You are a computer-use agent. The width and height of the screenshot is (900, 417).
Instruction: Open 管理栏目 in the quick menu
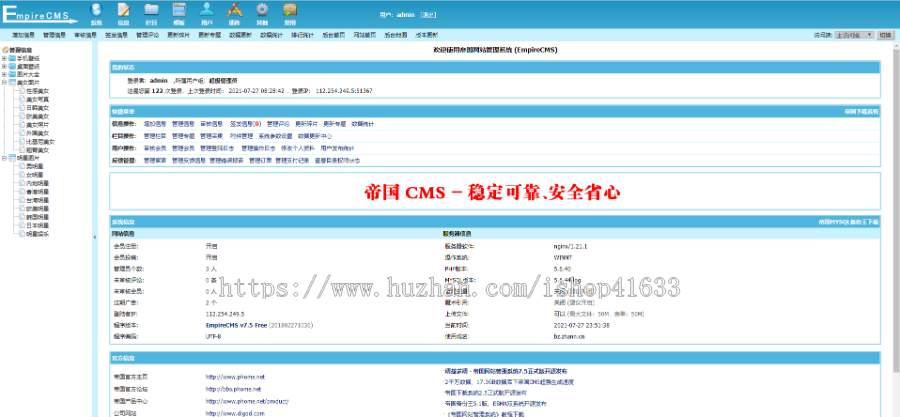[155, 136]
